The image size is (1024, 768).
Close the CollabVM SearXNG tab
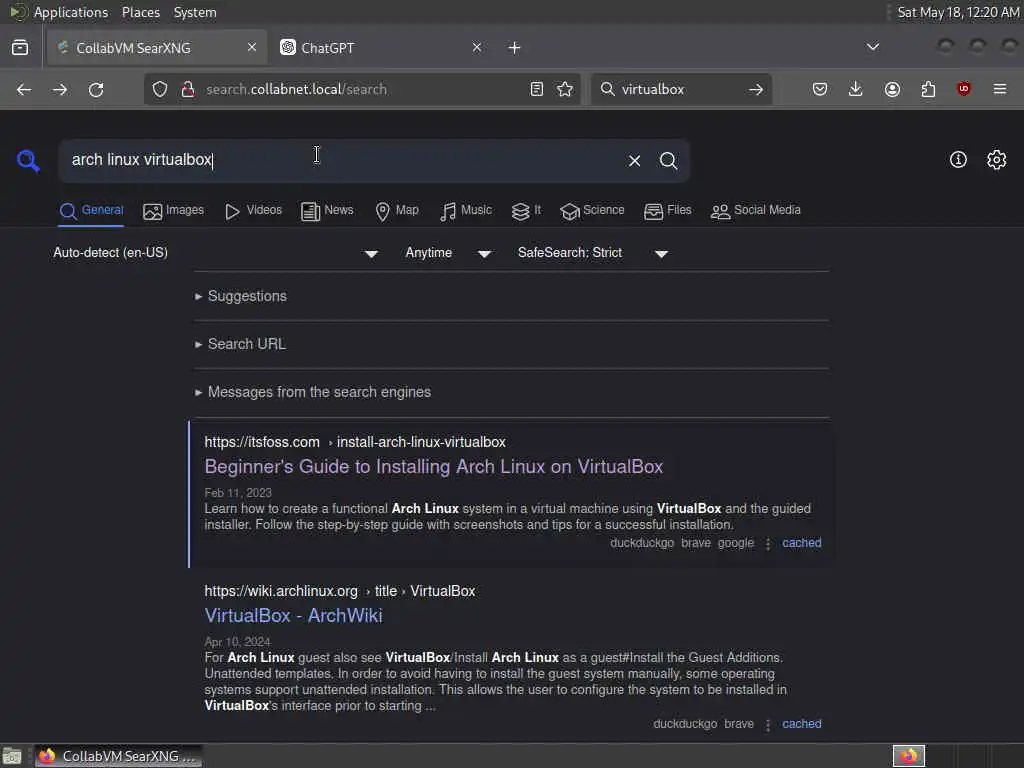coord(252,48)
